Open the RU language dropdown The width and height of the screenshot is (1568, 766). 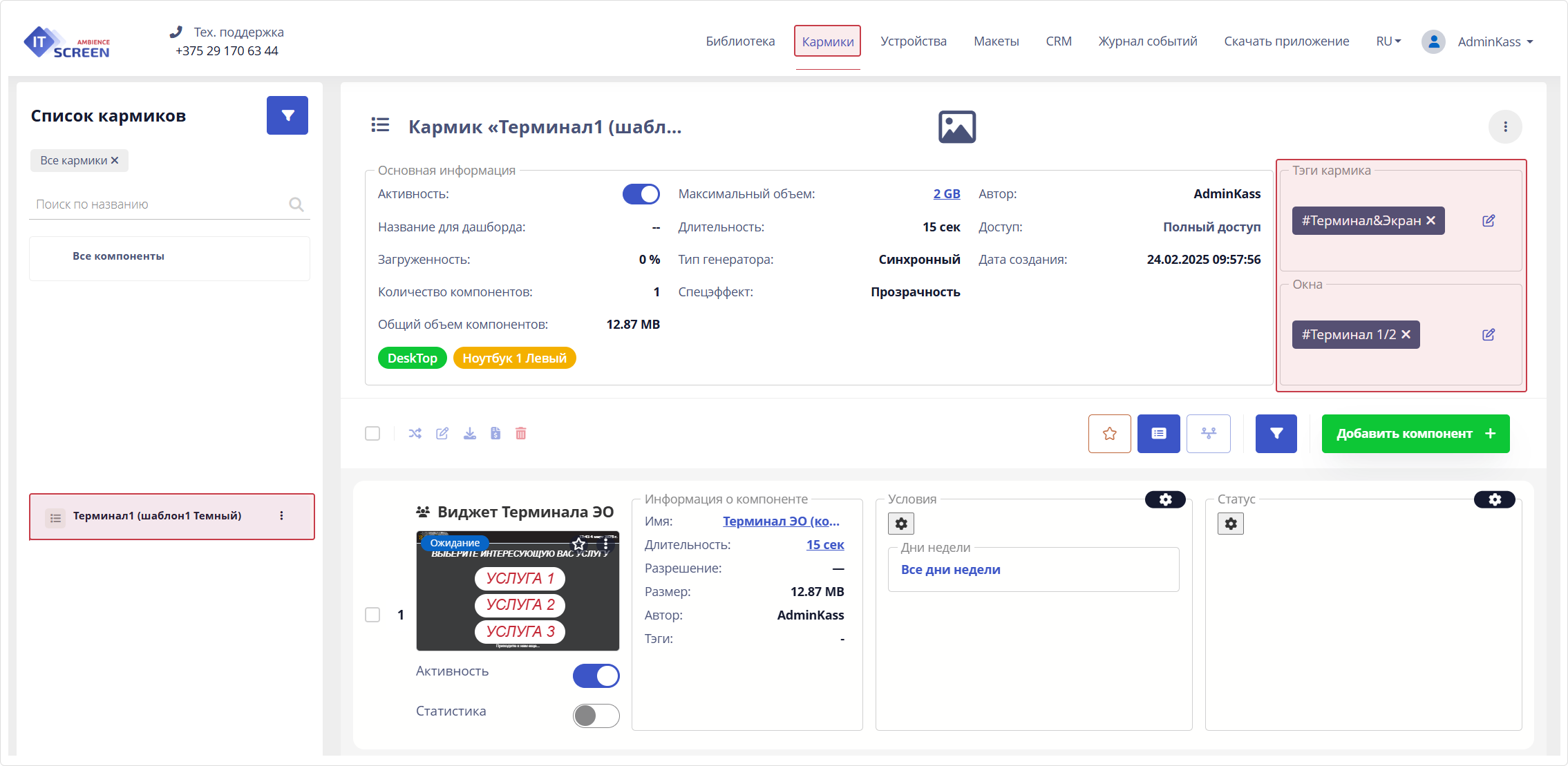pyautogui.click(x=1386, y=41)
